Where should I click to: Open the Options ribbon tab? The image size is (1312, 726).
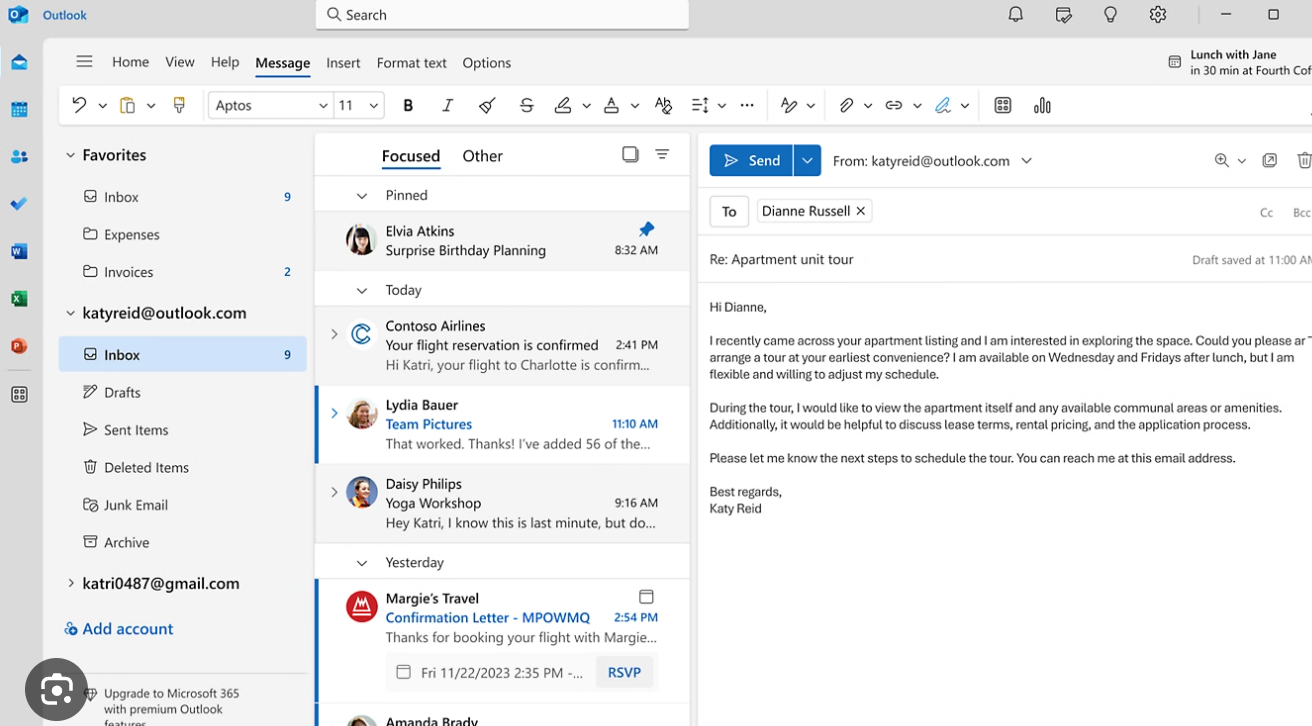click(x=487, y=62)
